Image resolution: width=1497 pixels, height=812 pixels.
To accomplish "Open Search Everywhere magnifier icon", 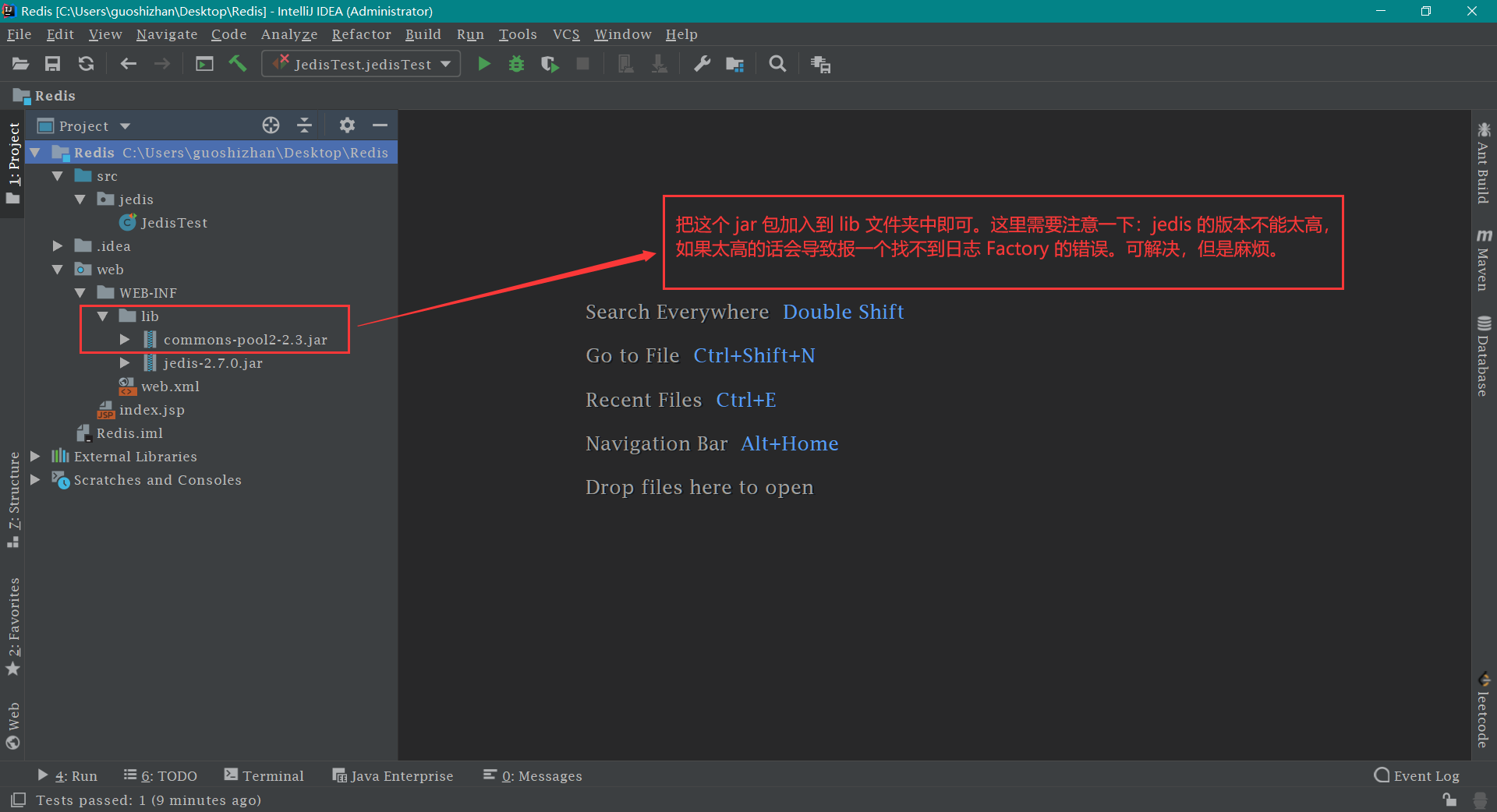I will tap(777, 64).
